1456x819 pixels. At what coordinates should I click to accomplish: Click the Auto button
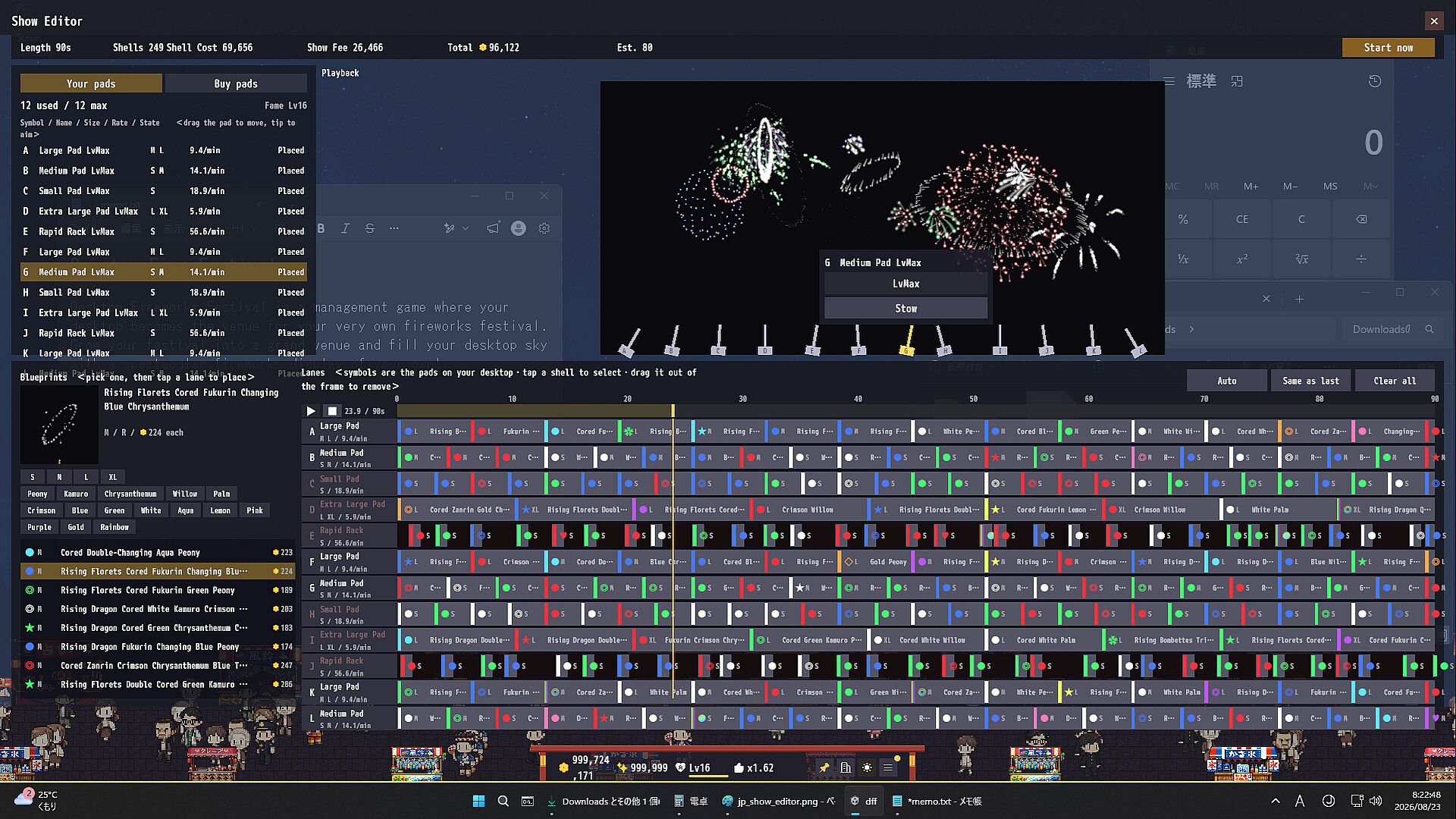(x=1227, y=381)
